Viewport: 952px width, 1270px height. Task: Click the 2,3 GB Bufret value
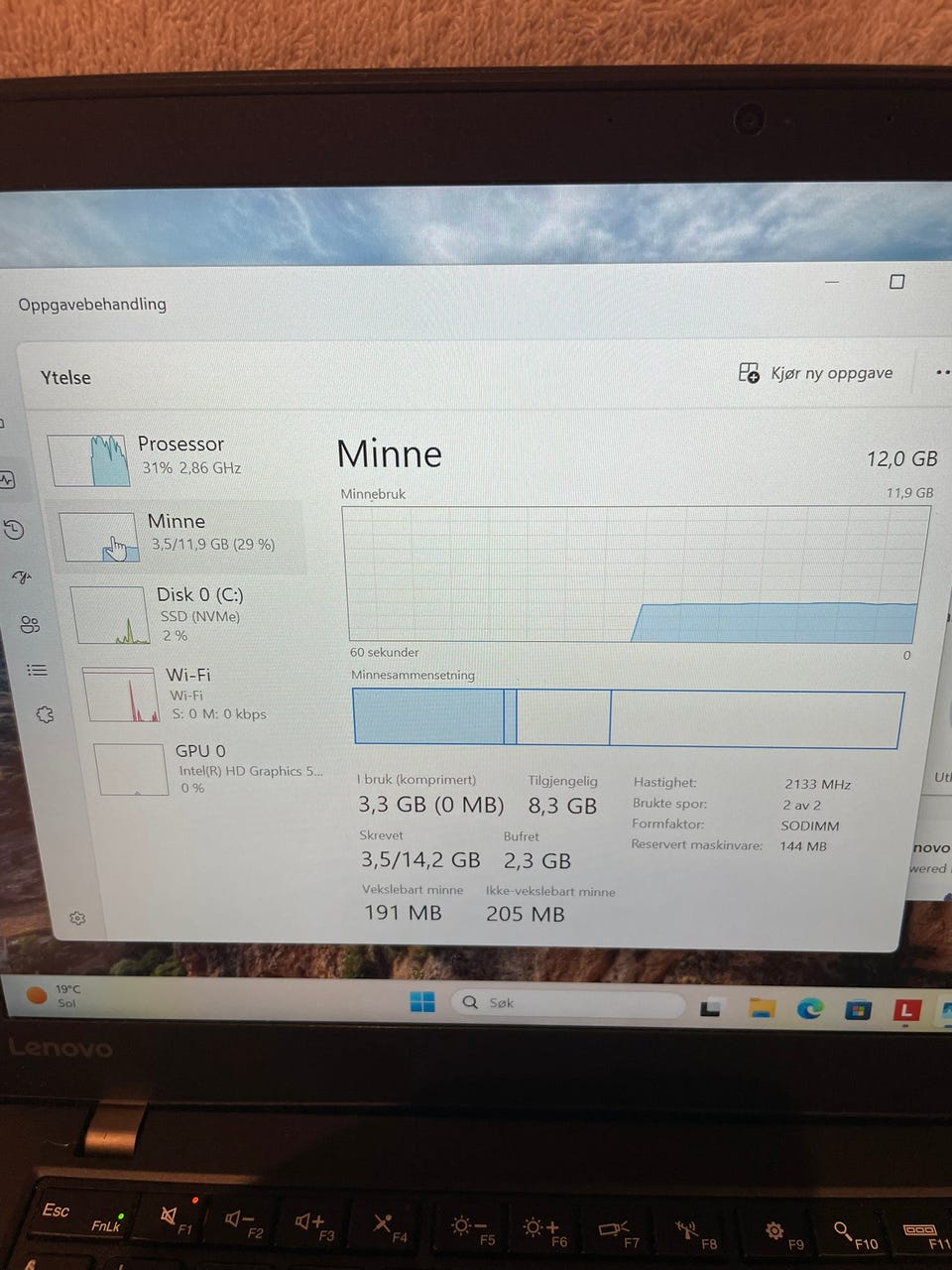(x=537, y=860)
